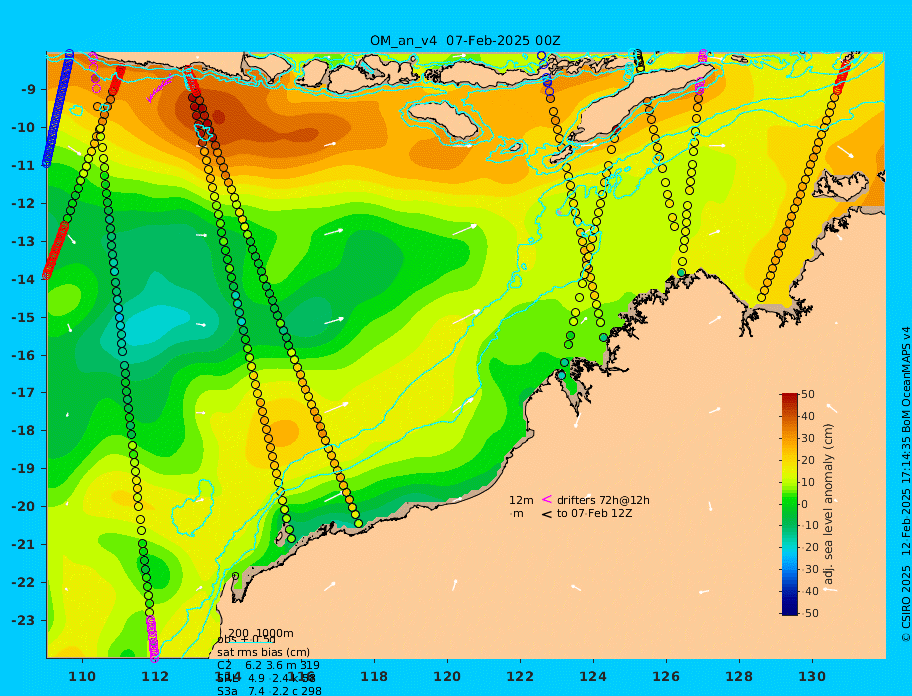Select the -10 latitude axis label
The height and width of the screenshot is (696, 912).
23,127
